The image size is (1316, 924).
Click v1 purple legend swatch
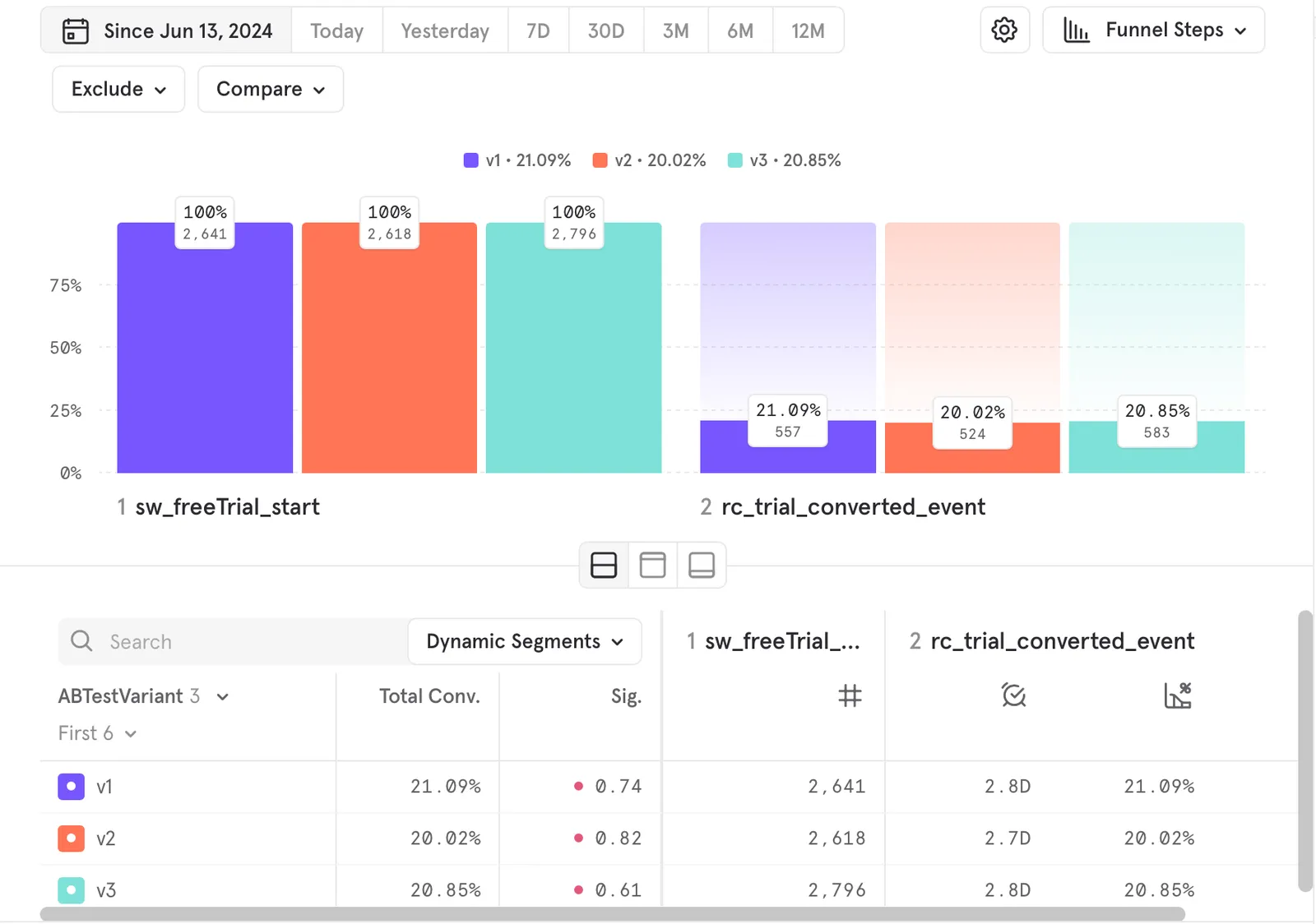471,160
